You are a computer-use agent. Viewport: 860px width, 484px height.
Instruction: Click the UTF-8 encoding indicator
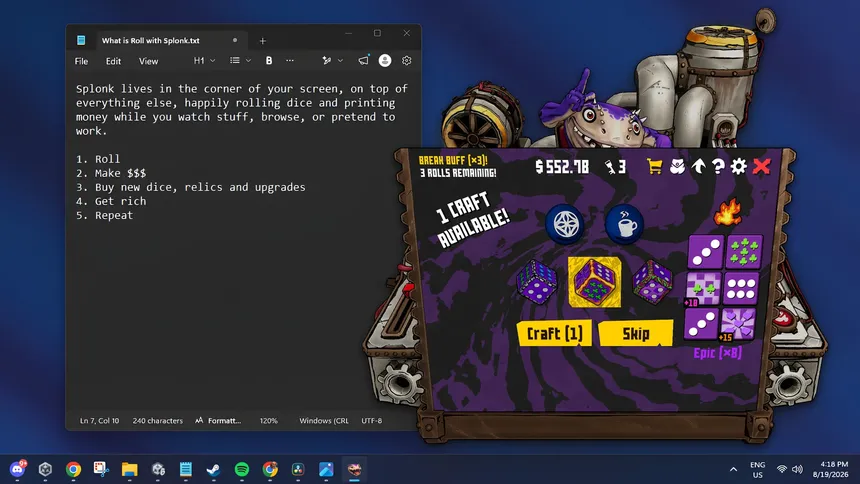click(371, 420)
